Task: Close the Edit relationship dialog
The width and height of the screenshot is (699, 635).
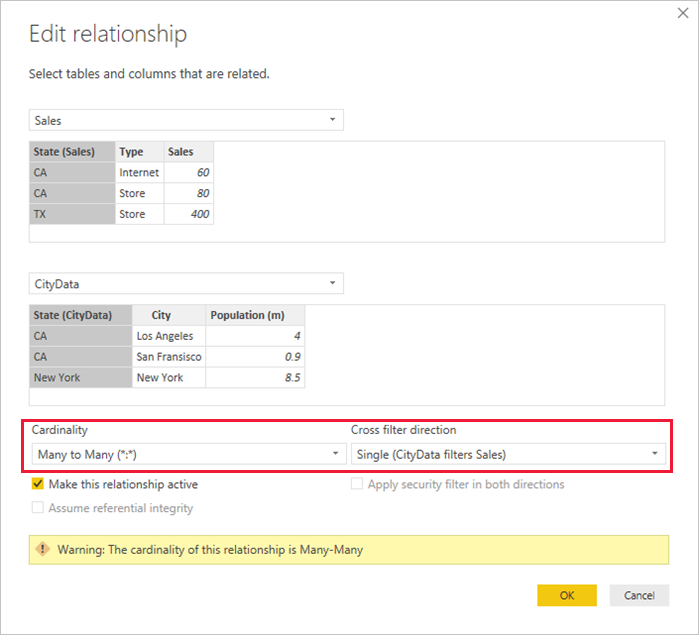Action: tap(683, 13)
